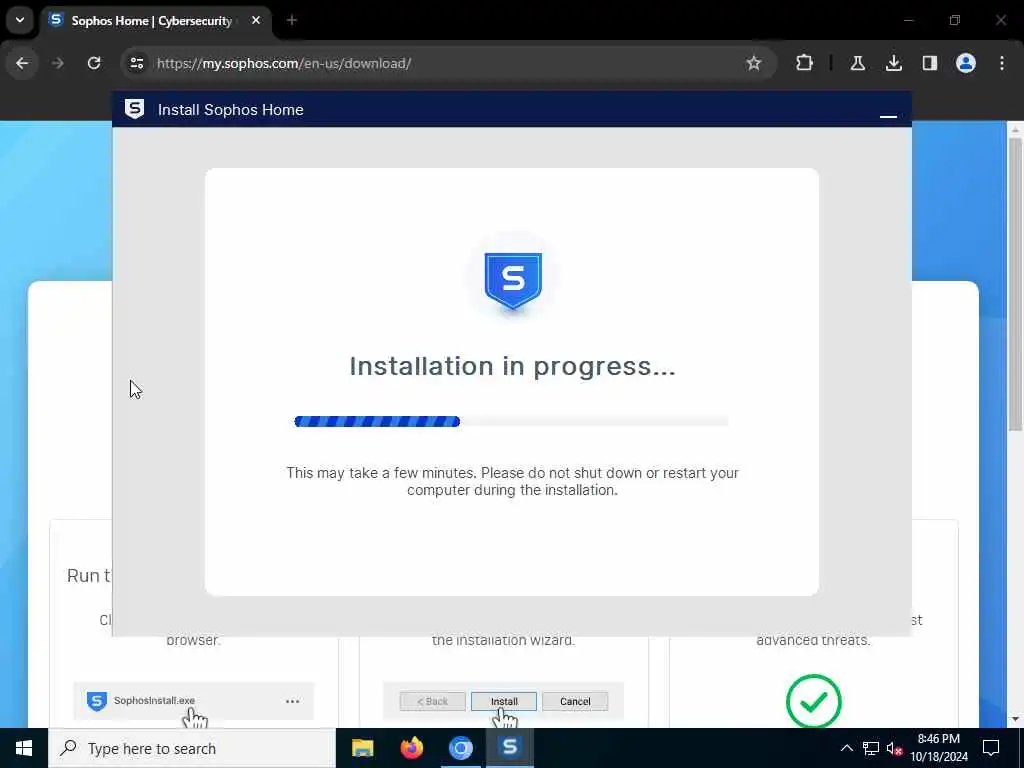This screenshot has width=1024, height=768.
Task: Open a new browser tab
Action: (292, 20)
